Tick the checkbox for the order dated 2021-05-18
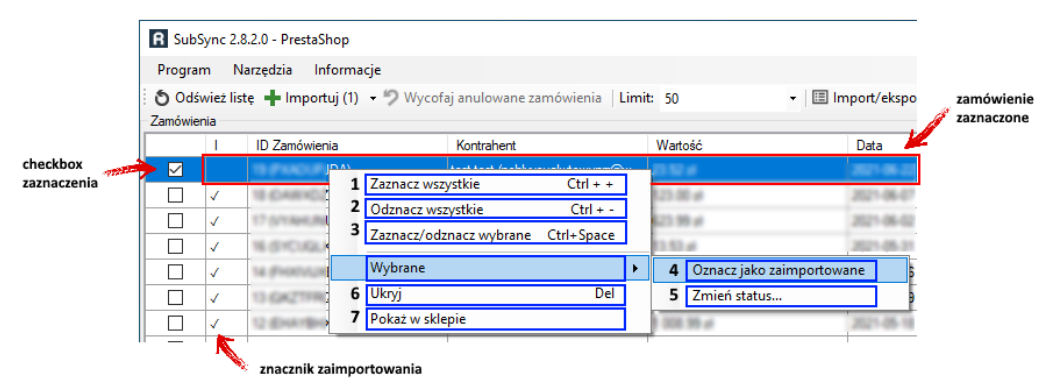Image resolution: width=1059 pixels, height=386 pixels. pyautogui.click(x=175, y=323)
